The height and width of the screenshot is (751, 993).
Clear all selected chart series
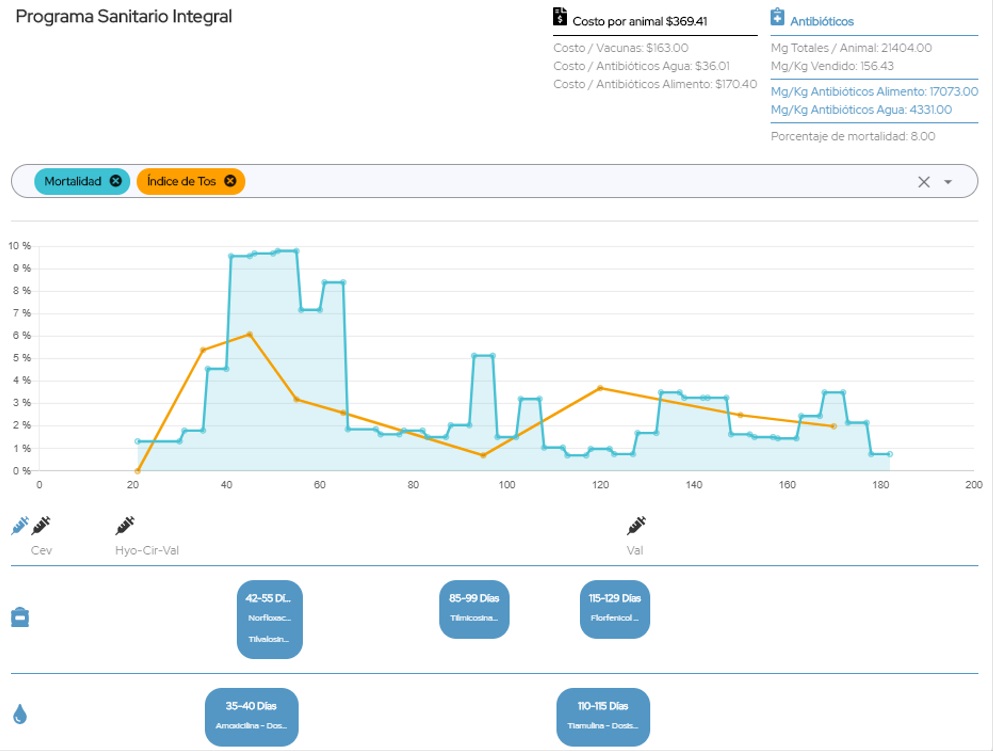[x=923, y=182]
